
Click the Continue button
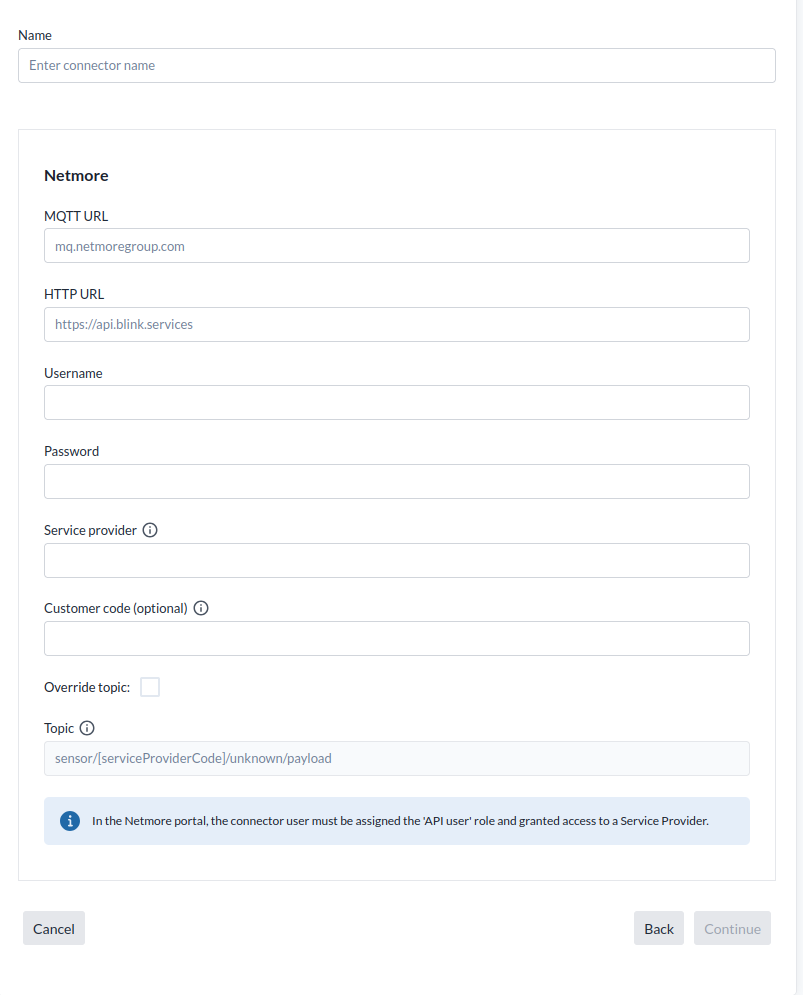coord(732,929)
